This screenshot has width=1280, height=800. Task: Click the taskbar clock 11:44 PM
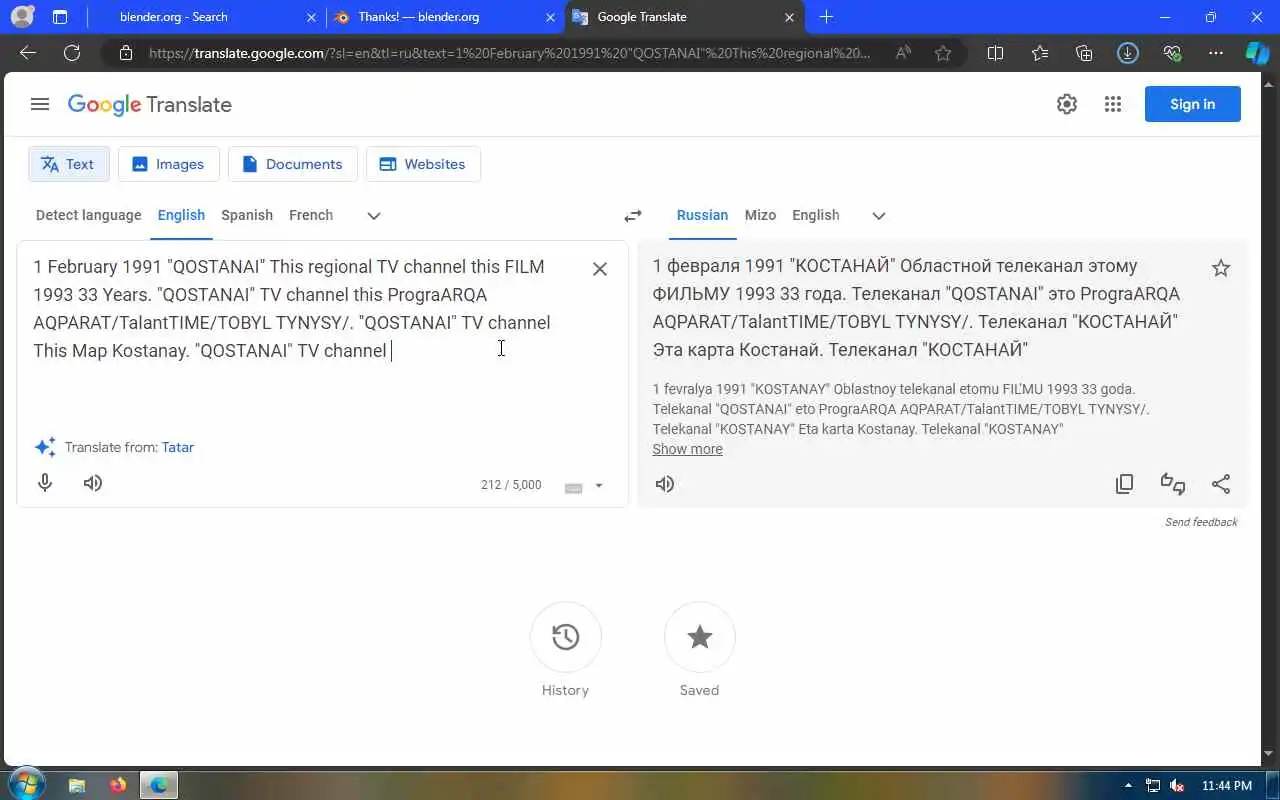1227,786
